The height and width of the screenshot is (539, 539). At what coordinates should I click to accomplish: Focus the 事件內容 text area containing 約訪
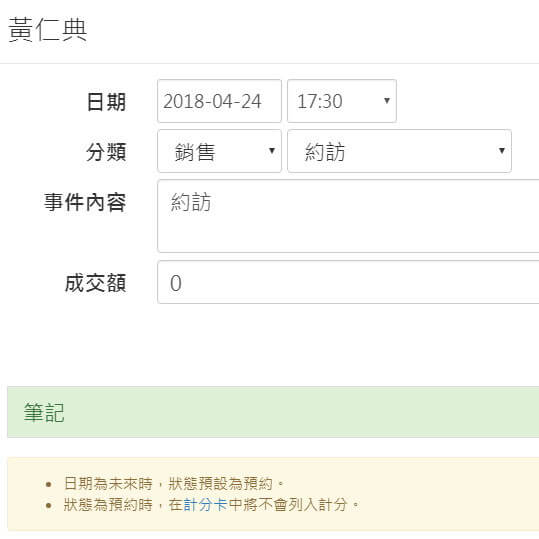coord(348,216)
